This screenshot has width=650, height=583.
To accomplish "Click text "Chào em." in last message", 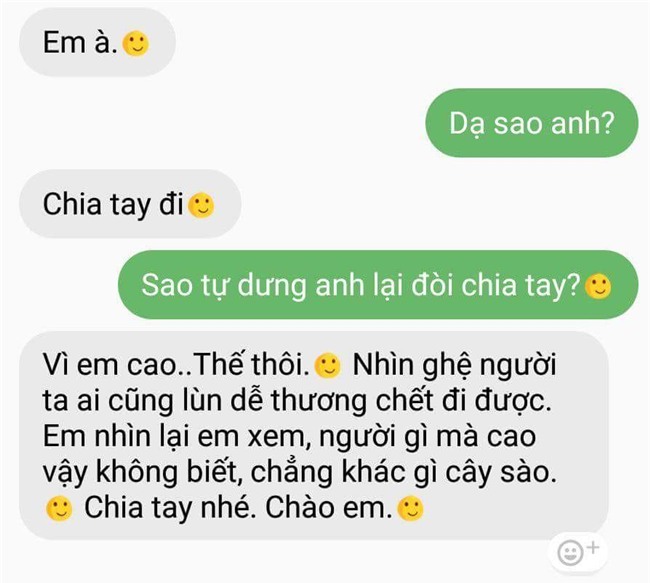I will point(329,508).
